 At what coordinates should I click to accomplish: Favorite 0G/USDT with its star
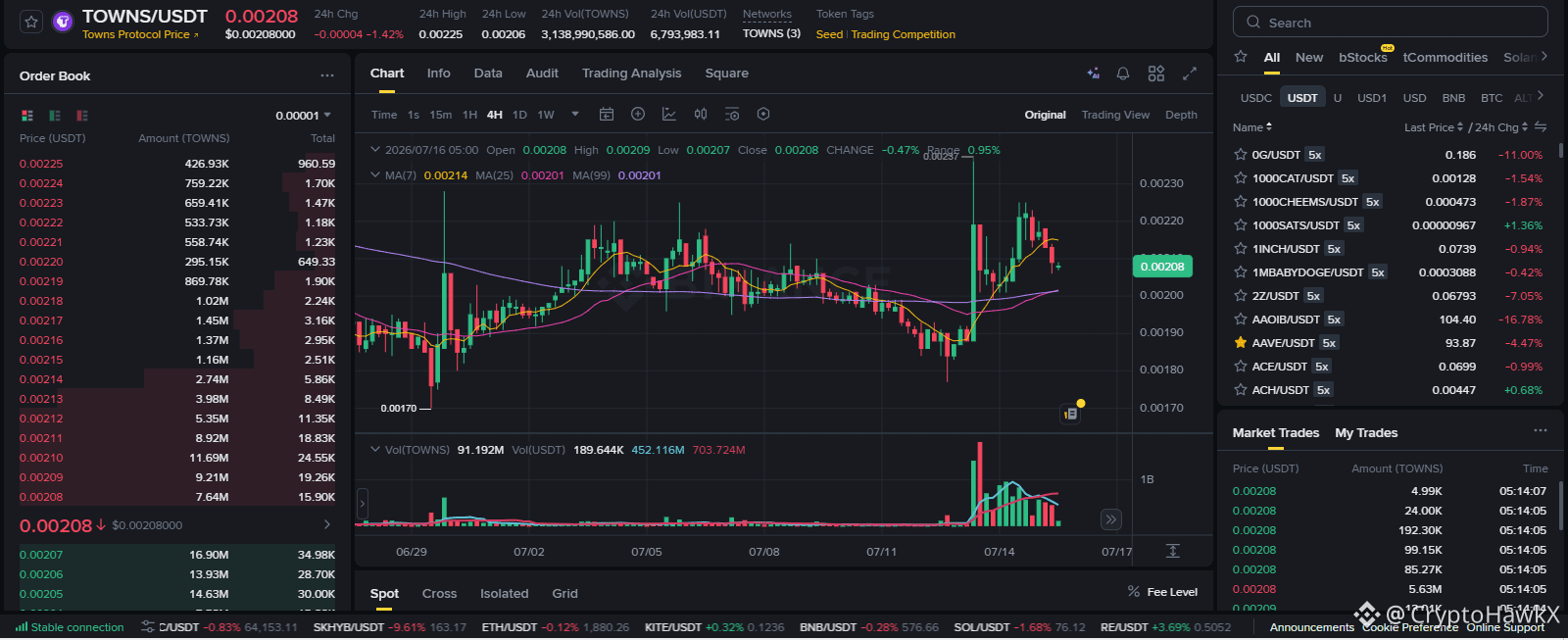click(1241, 155)
